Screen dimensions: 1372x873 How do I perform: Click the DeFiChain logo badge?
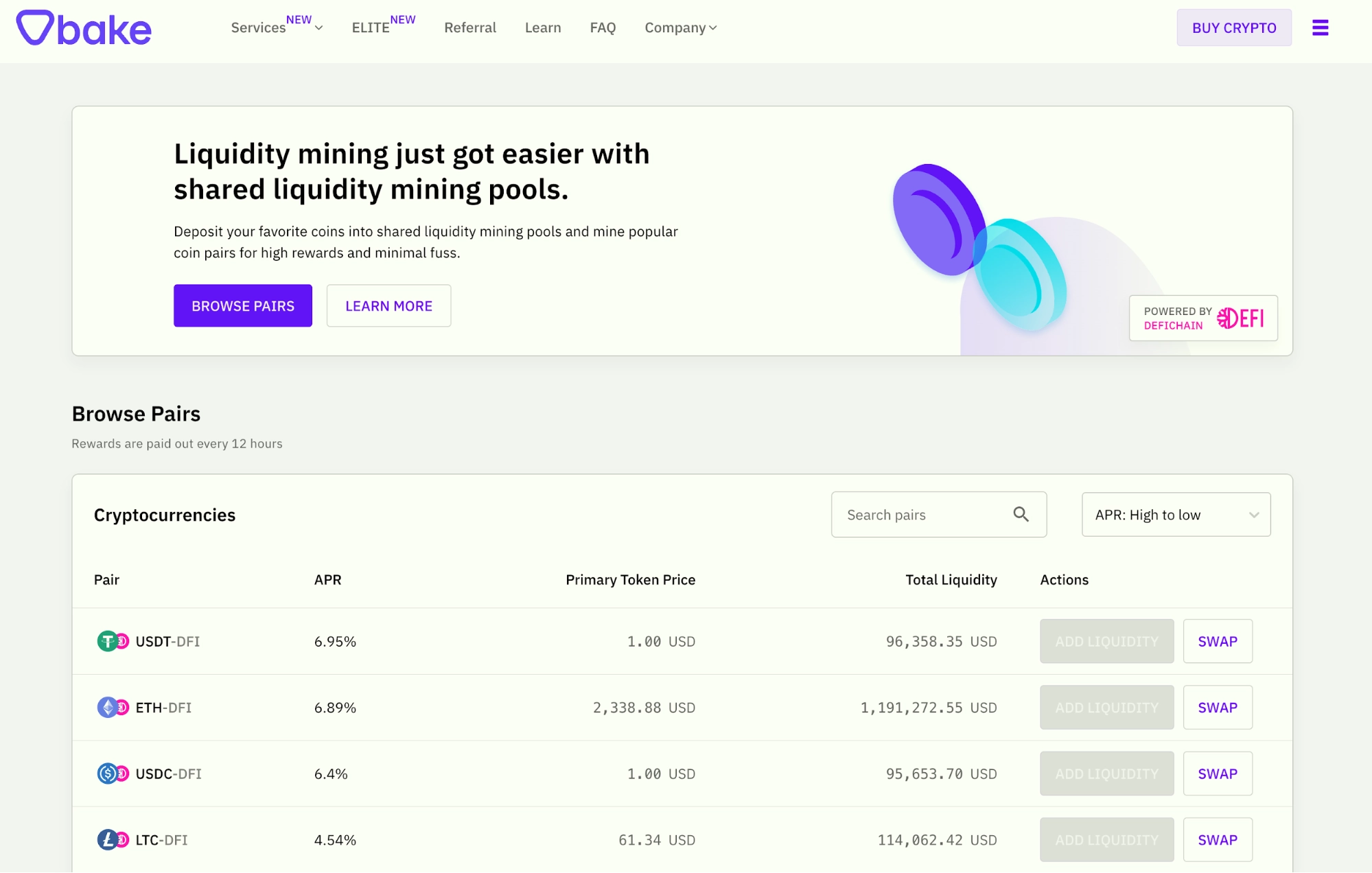[1203, 318]
